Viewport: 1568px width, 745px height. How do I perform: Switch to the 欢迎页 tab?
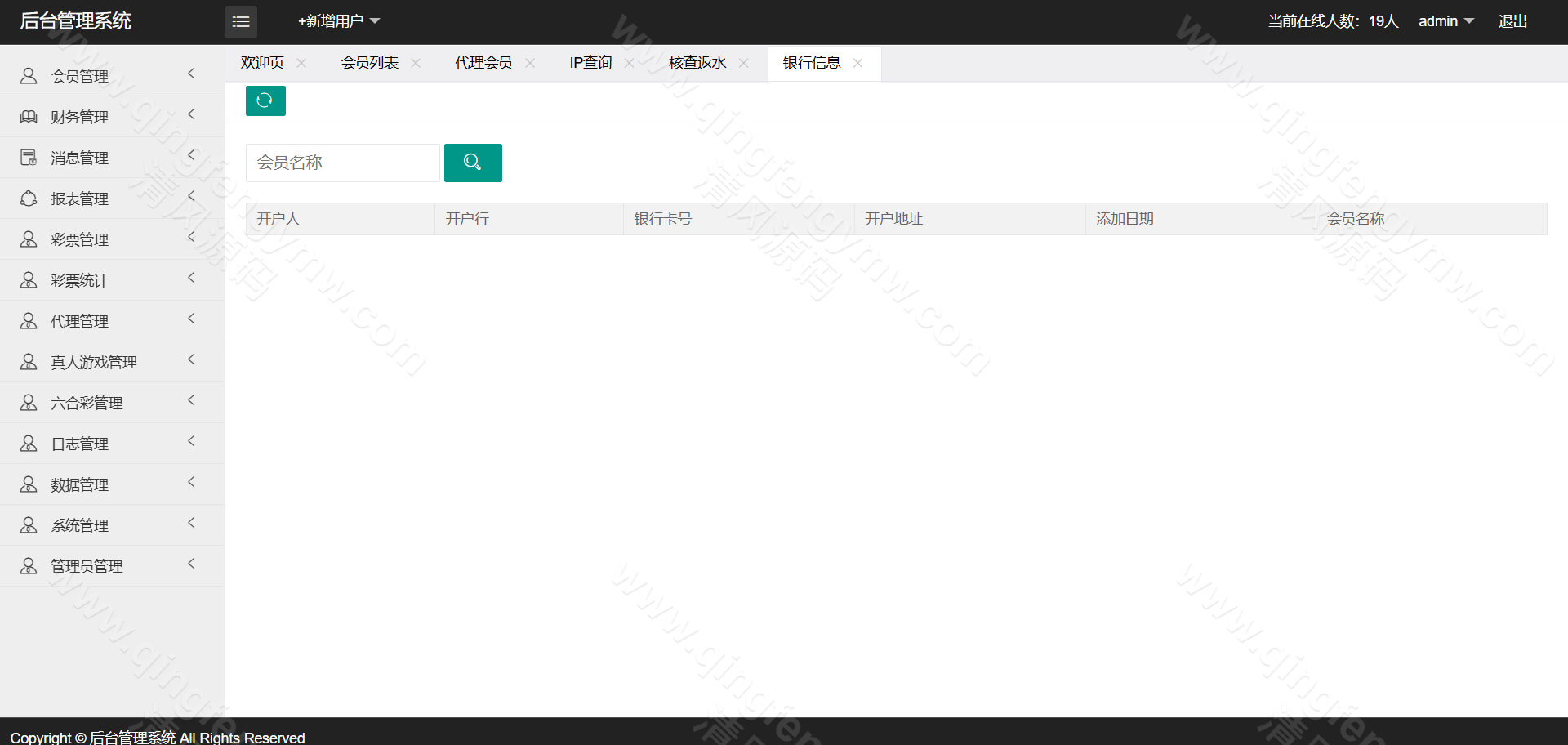(x=262, y=63)
